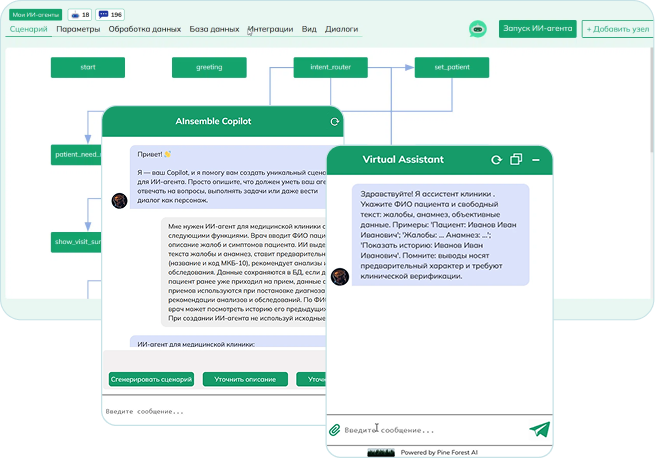Open the Параметры tab
Image resolution: width=655 pixels, height=458 pixels.
[x=78, y=29]
